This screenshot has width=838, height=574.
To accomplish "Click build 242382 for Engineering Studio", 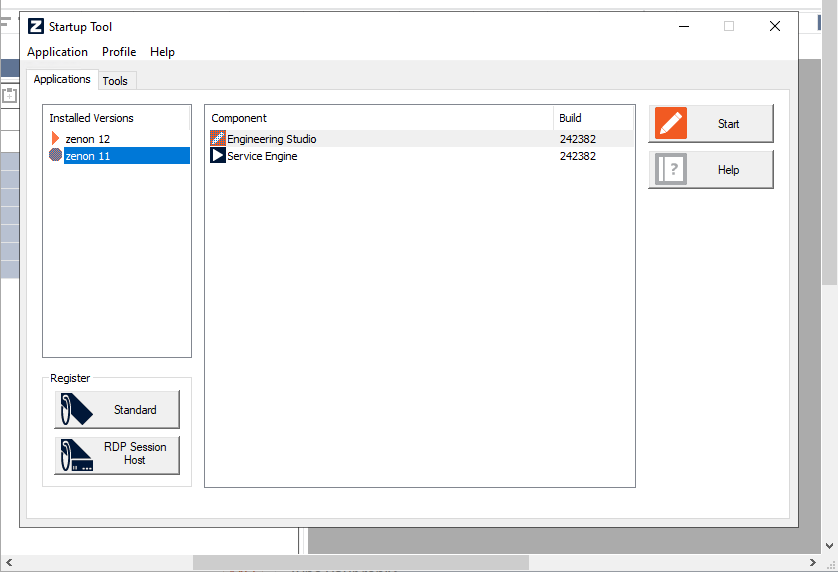I will (x=578, y=139).
